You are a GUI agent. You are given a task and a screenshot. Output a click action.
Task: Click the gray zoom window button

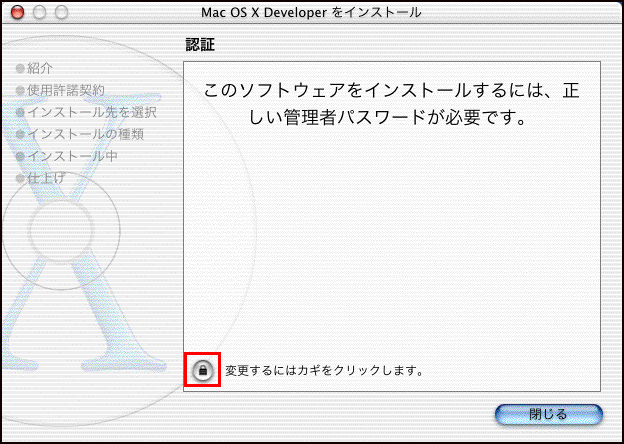click(x=62, y=13)
